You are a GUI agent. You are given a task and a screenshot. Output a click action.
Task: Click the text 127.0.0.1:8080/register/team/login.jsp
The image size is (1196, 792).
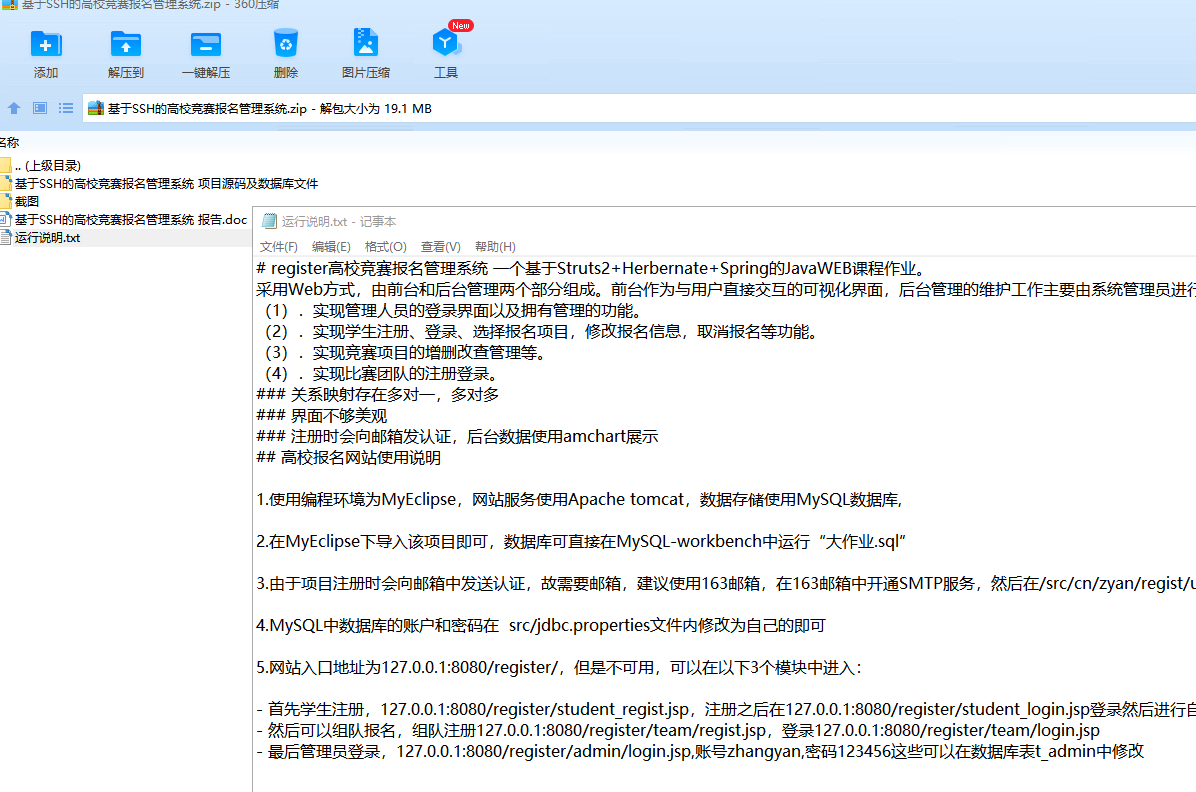pos(957,730)
